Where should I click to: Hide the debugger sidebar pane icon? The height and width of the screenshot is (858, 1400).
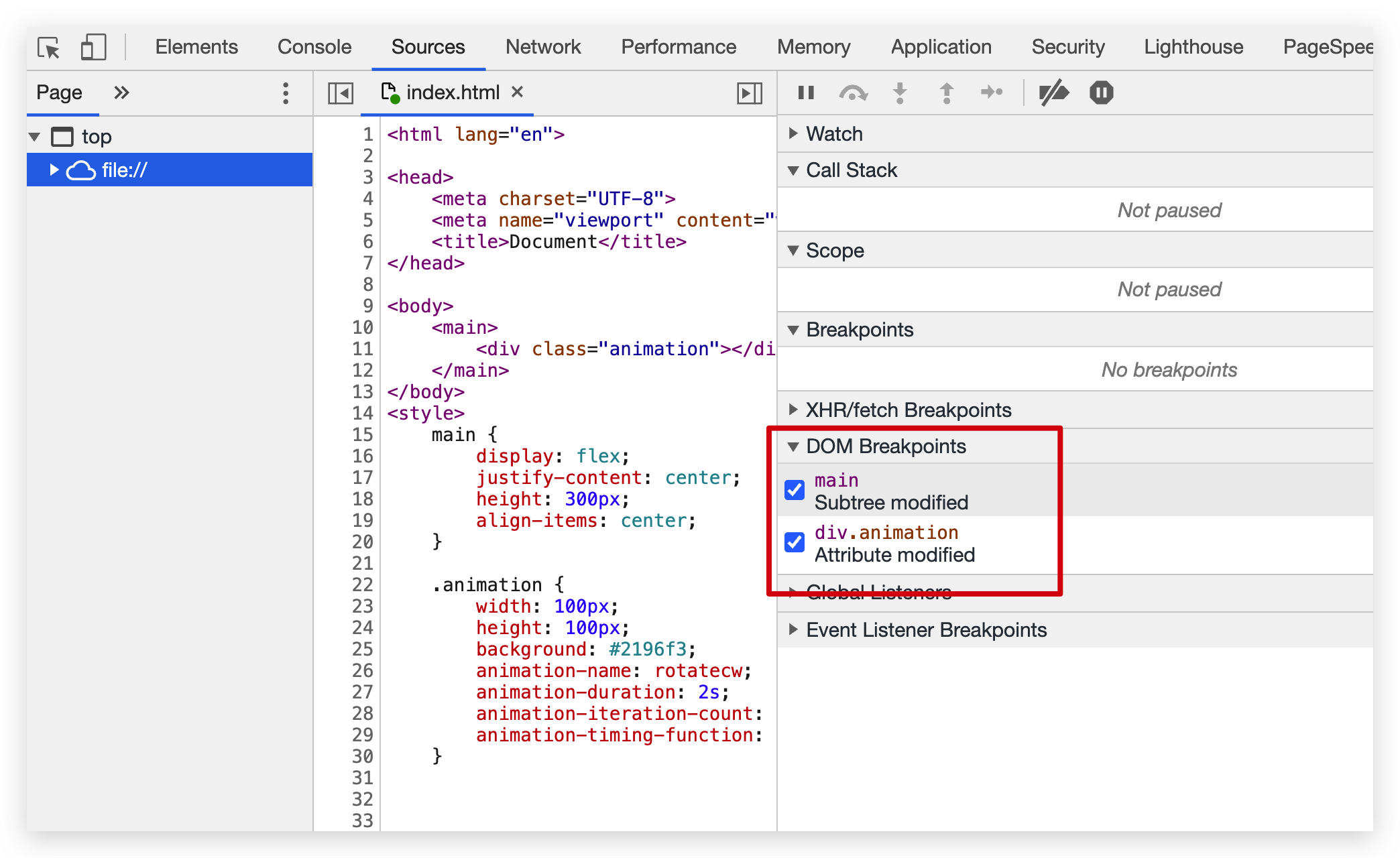coord(749,93)
